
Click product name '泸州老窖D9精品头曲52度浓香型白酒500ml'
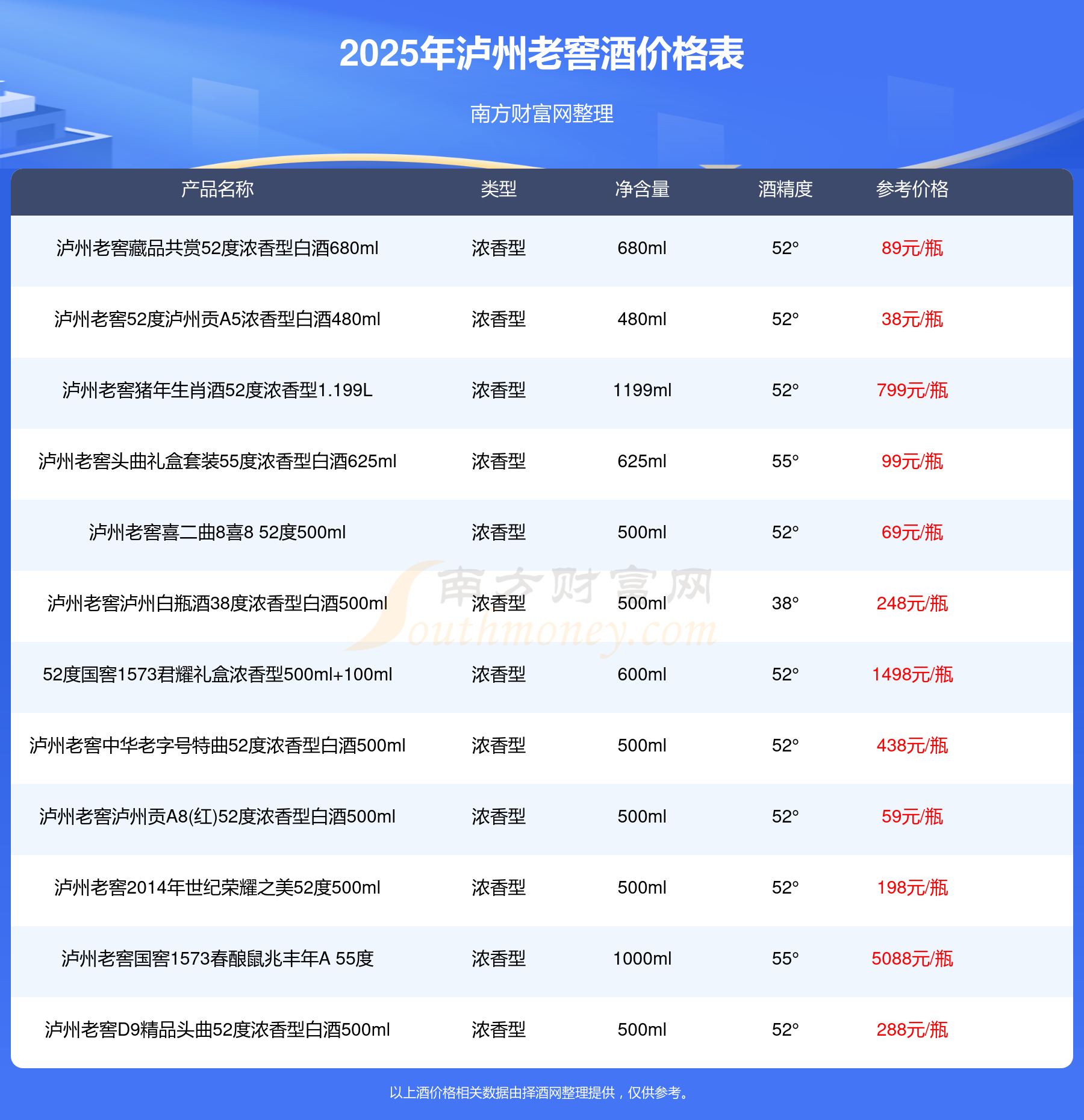pyautogui.click(x=217, y=1030)
